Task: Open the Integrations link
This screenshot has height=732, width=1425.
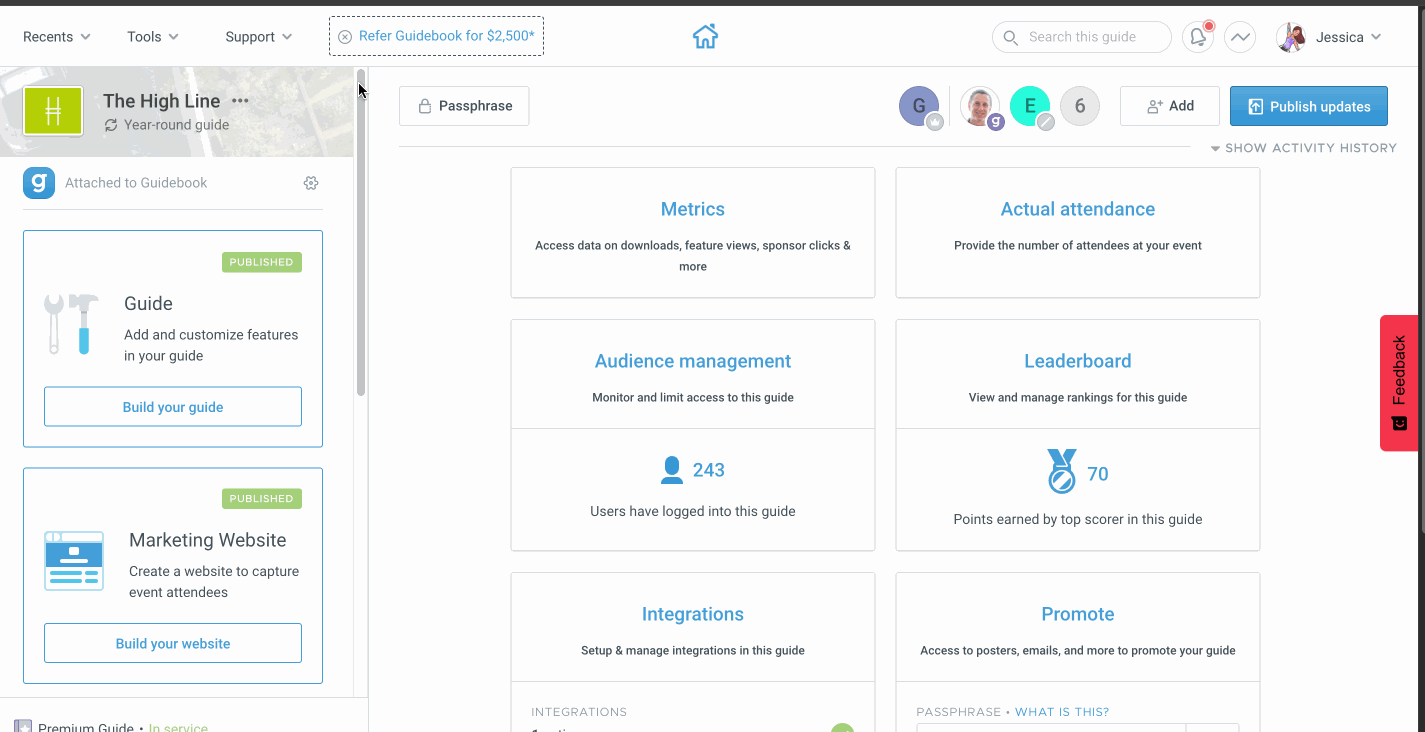Action: [693, 614]
